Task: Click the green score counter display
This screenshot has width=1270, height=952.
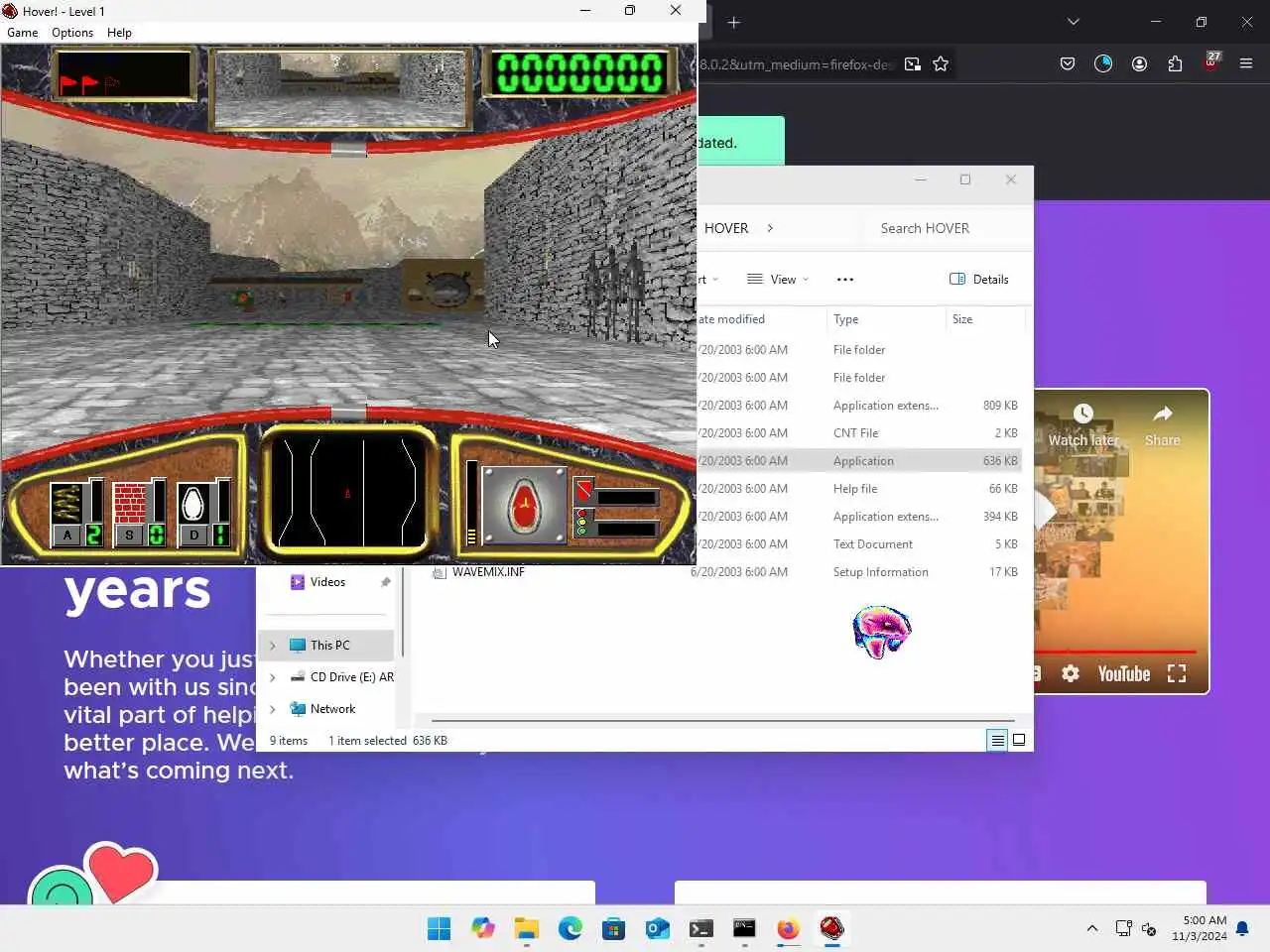Action: [579, 74]
